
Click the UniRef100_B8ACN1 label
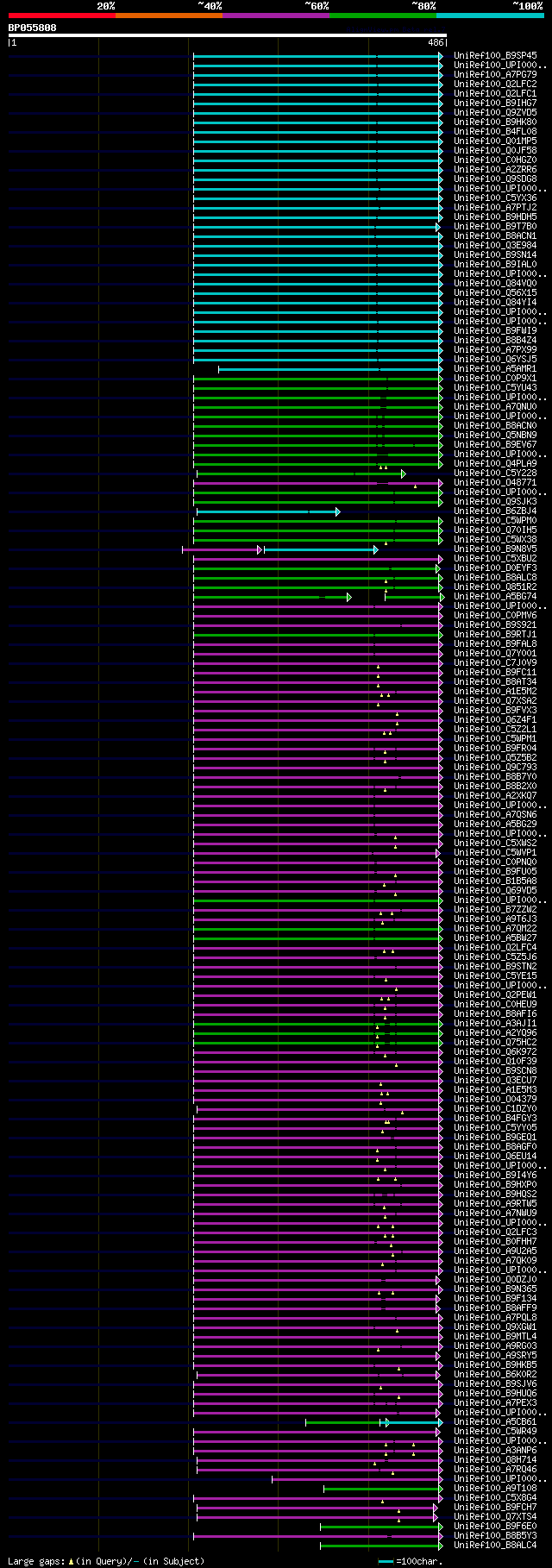point(495,235)
